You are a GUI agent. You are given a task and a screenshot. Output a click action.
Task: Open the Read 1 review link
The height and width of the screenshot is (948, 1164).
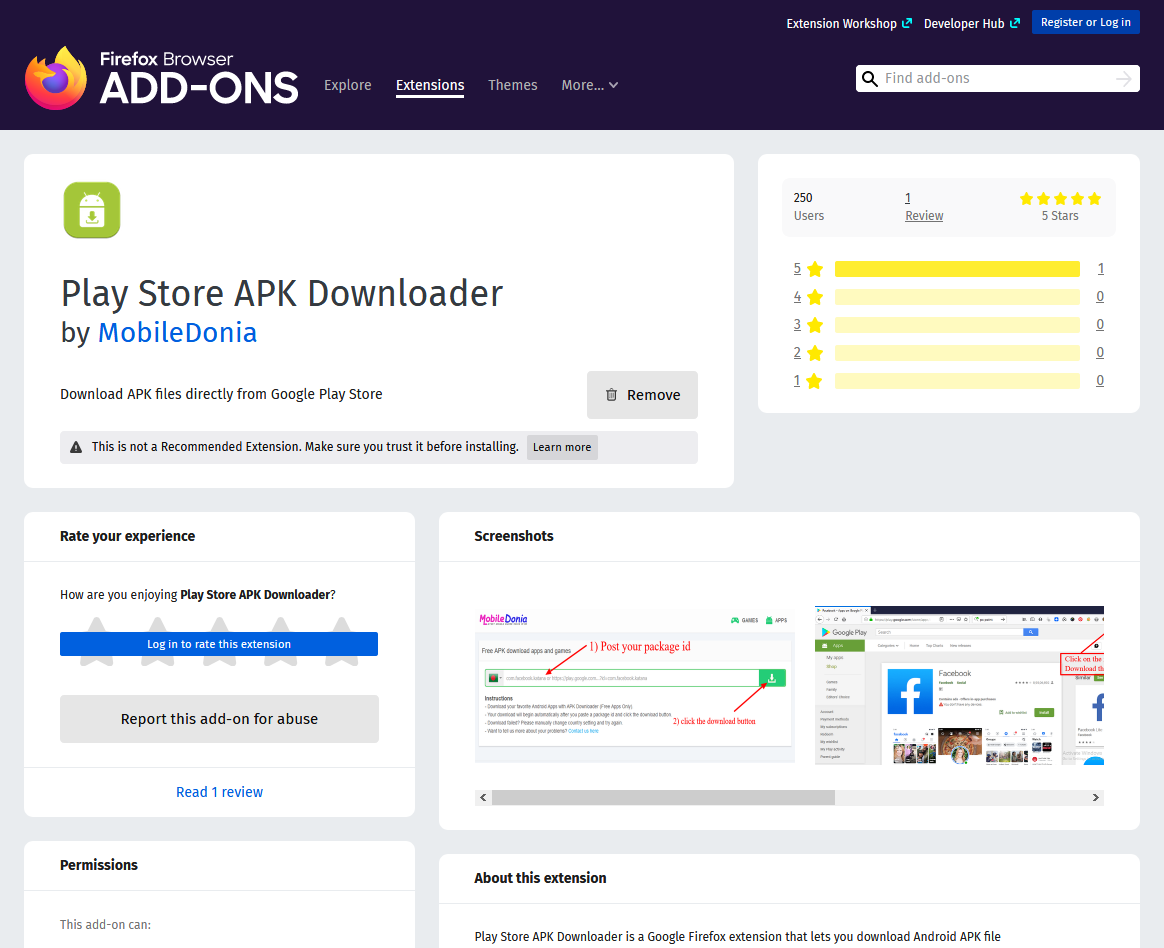click(219, 792)
